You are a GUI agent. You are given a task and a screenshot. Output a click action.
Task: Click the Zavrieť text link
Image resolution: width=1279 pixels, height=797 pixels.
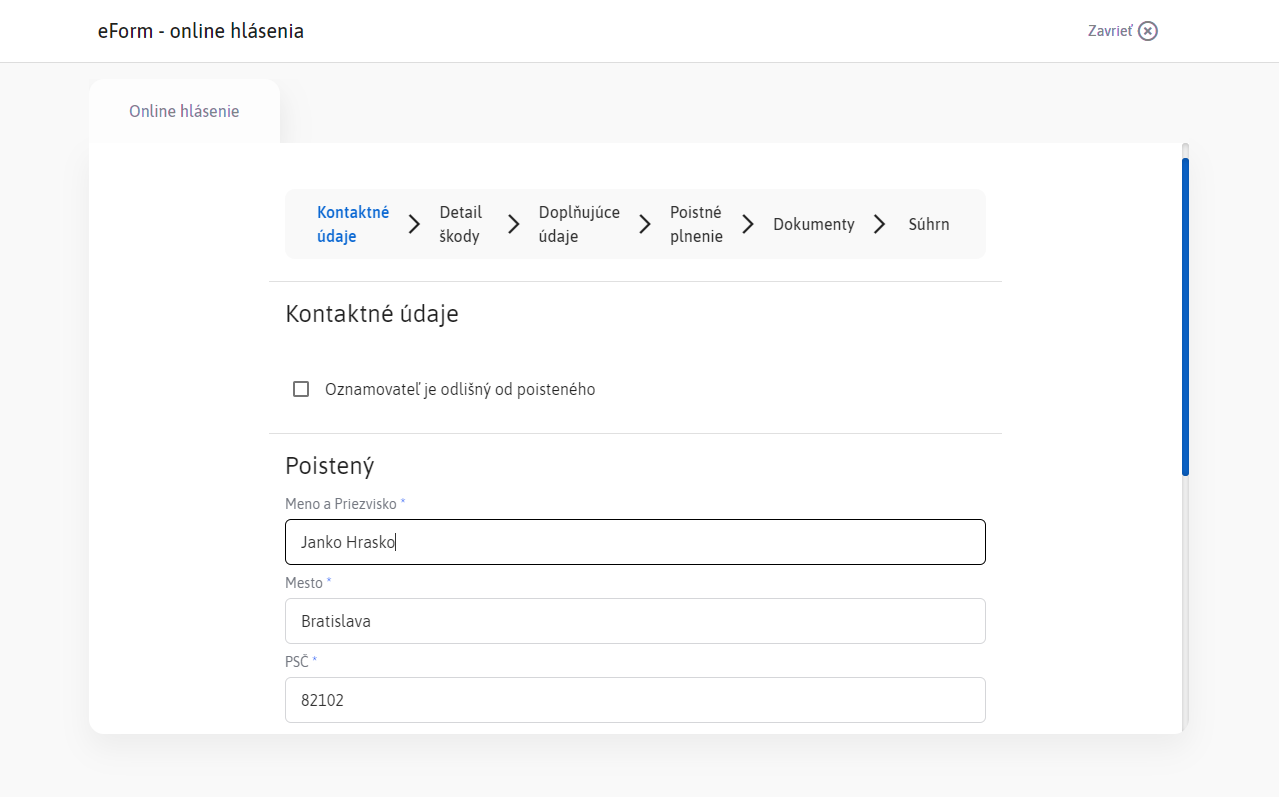point(1110,31)
